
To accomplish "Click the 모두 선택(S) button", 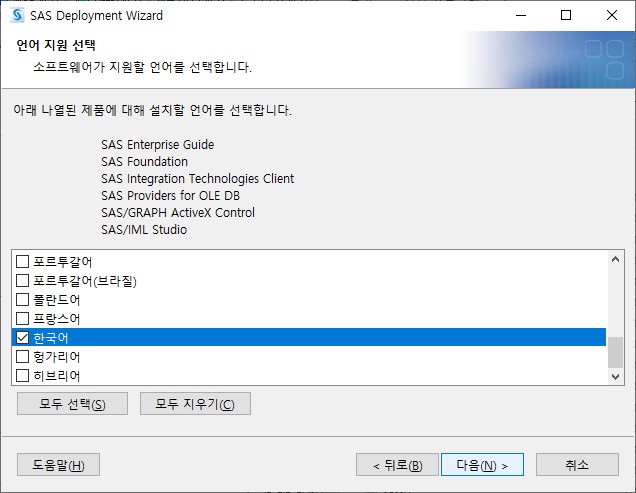I will pos(72,404).
